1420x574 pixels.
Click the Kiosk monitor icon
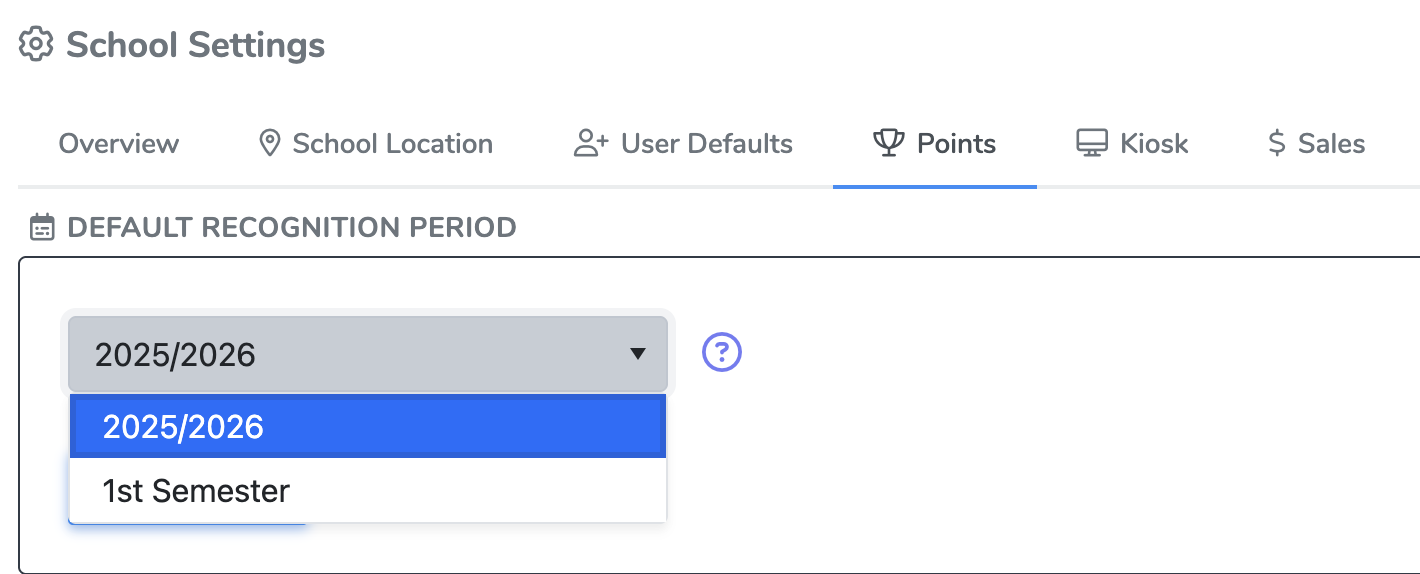pos(1092,144)
